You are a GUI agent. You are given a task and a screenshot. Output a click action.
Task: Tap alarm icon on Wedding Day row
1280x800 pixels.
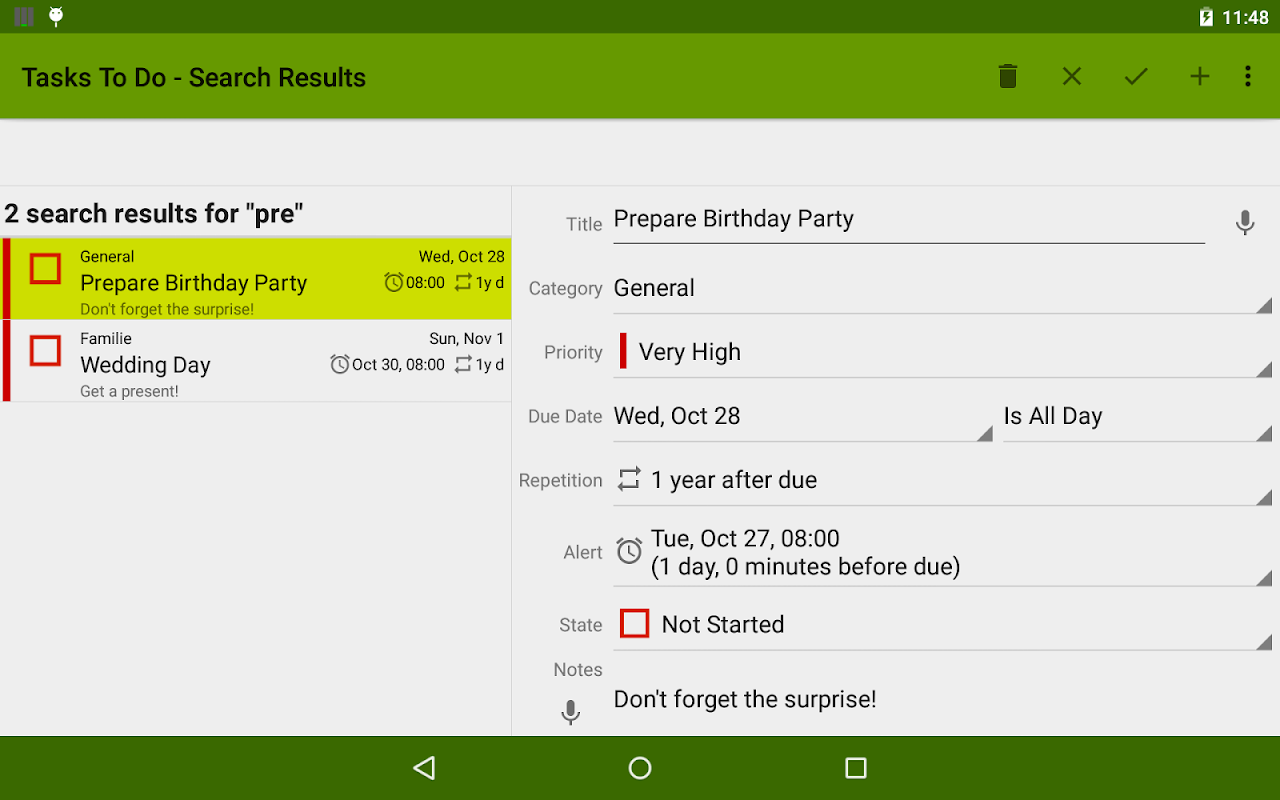340,365
